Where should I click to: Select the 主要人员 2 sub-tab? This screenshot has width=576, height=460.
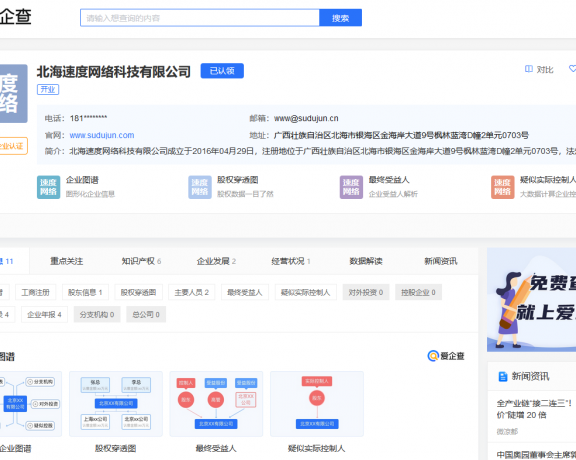point(191,292)
